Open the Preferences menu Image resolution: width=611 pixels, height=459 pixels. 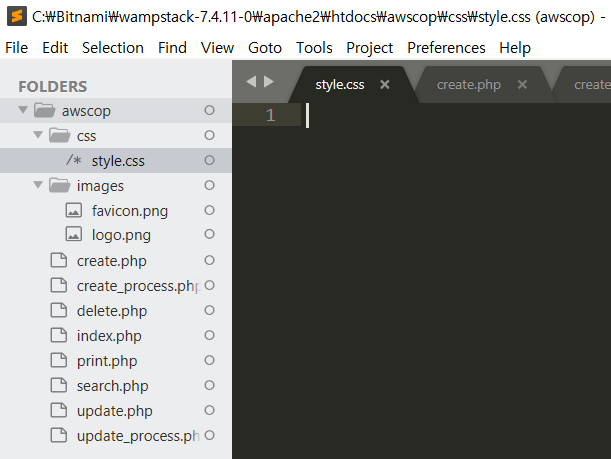(446, 48)
